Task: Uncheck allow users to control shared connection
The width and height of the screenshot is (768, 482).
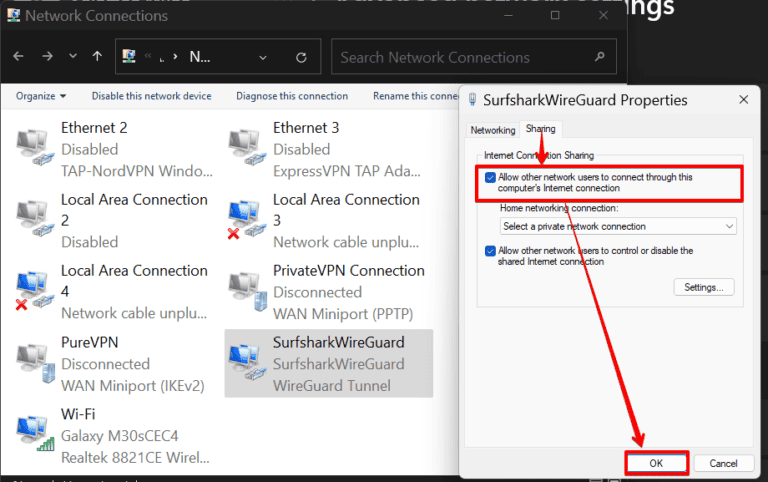Action: (x=490, y=251)
